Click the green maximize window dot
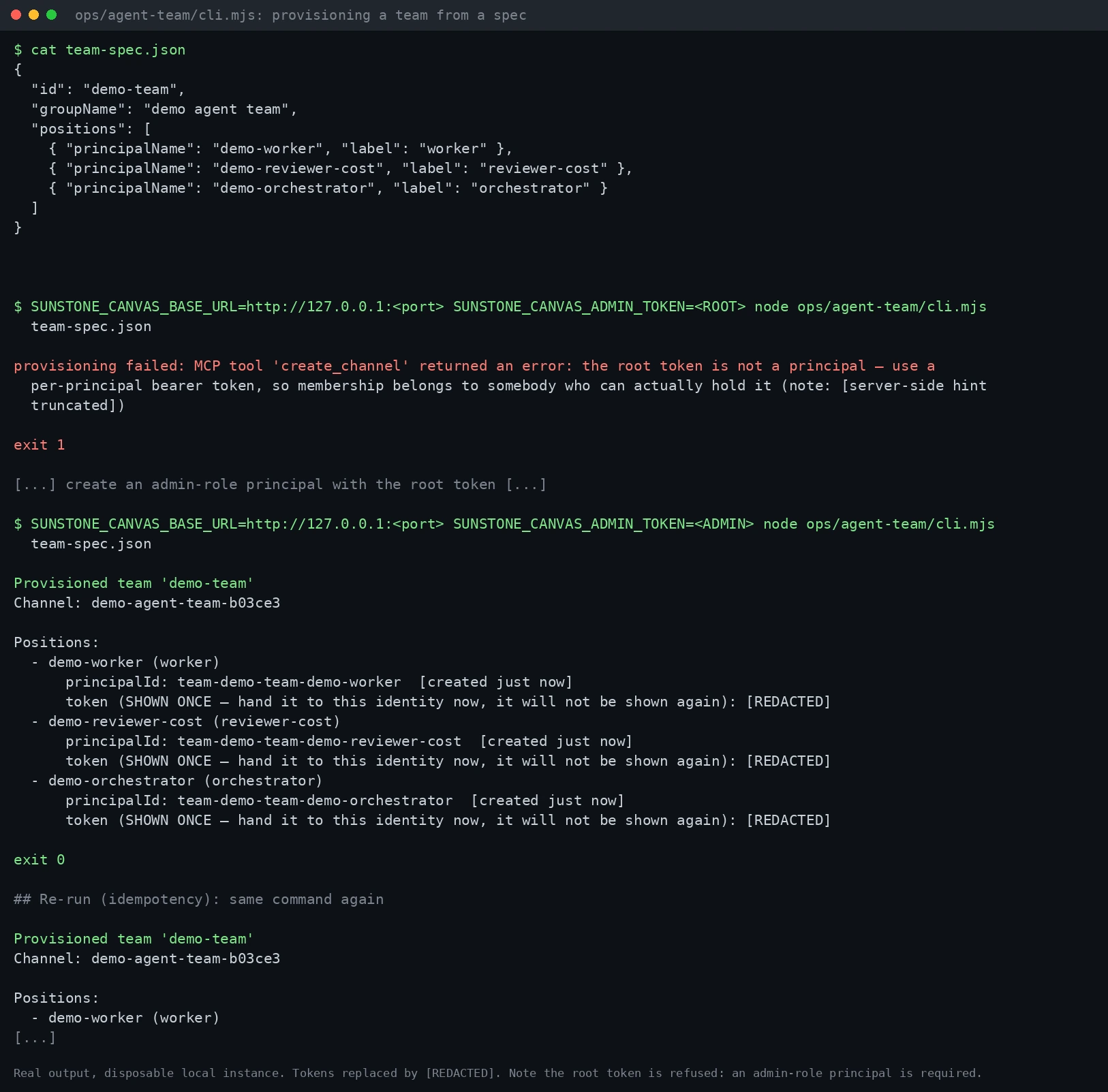Viewport: 1108px width, 1092px height. tap(51, 15)
